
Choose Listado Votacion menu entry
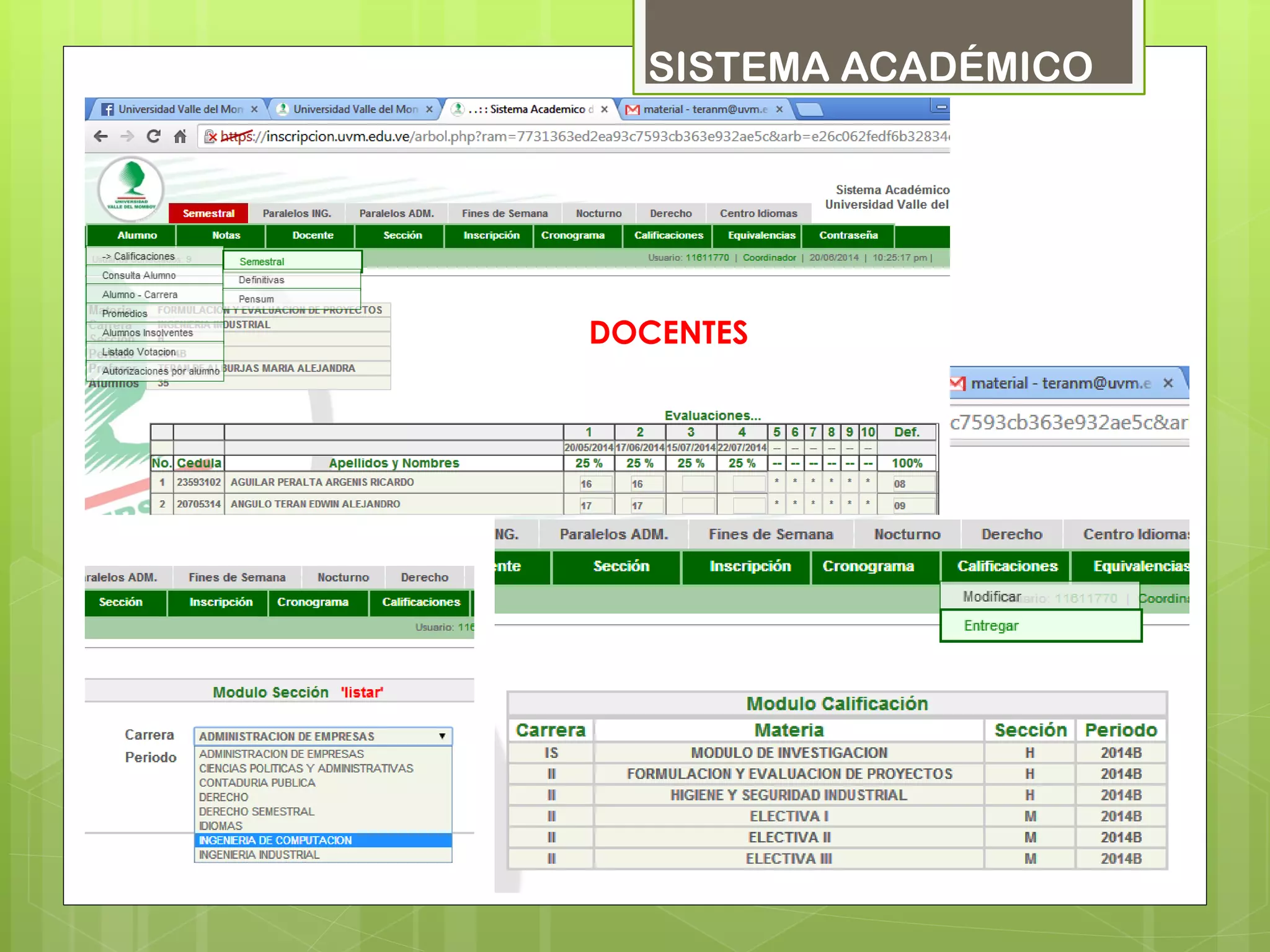(154, 353)
